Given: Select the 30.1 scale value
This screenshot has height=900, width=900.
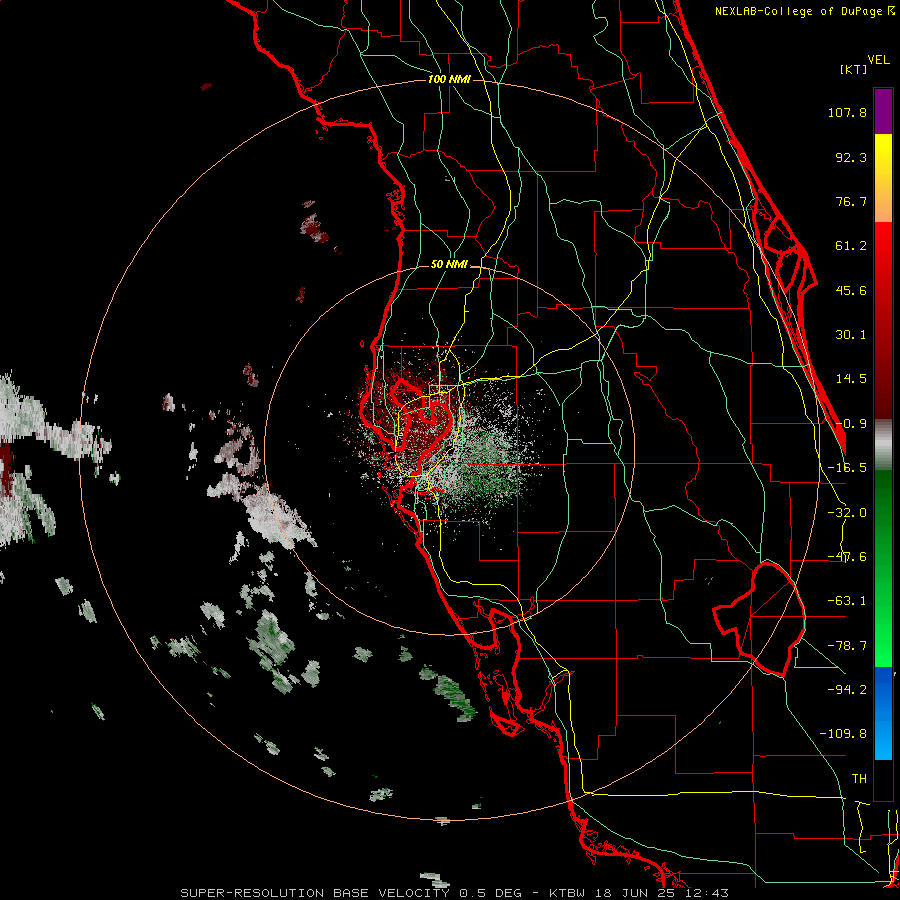Looking at the screenshot, I should tap(851, 335).
